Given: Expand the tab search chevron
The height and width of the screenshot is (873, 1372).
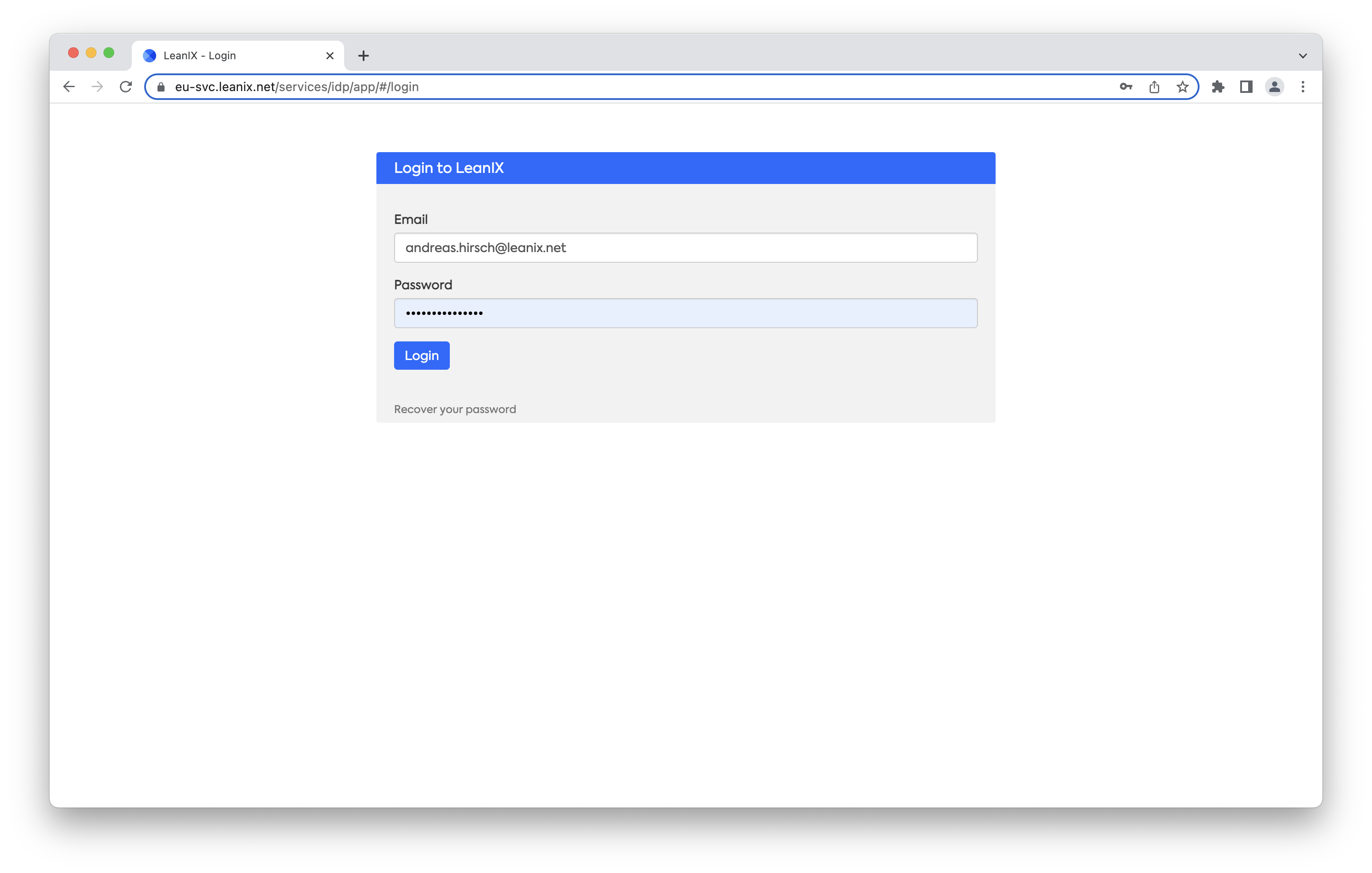Looking at the screenshot, I should [1303, 56].
